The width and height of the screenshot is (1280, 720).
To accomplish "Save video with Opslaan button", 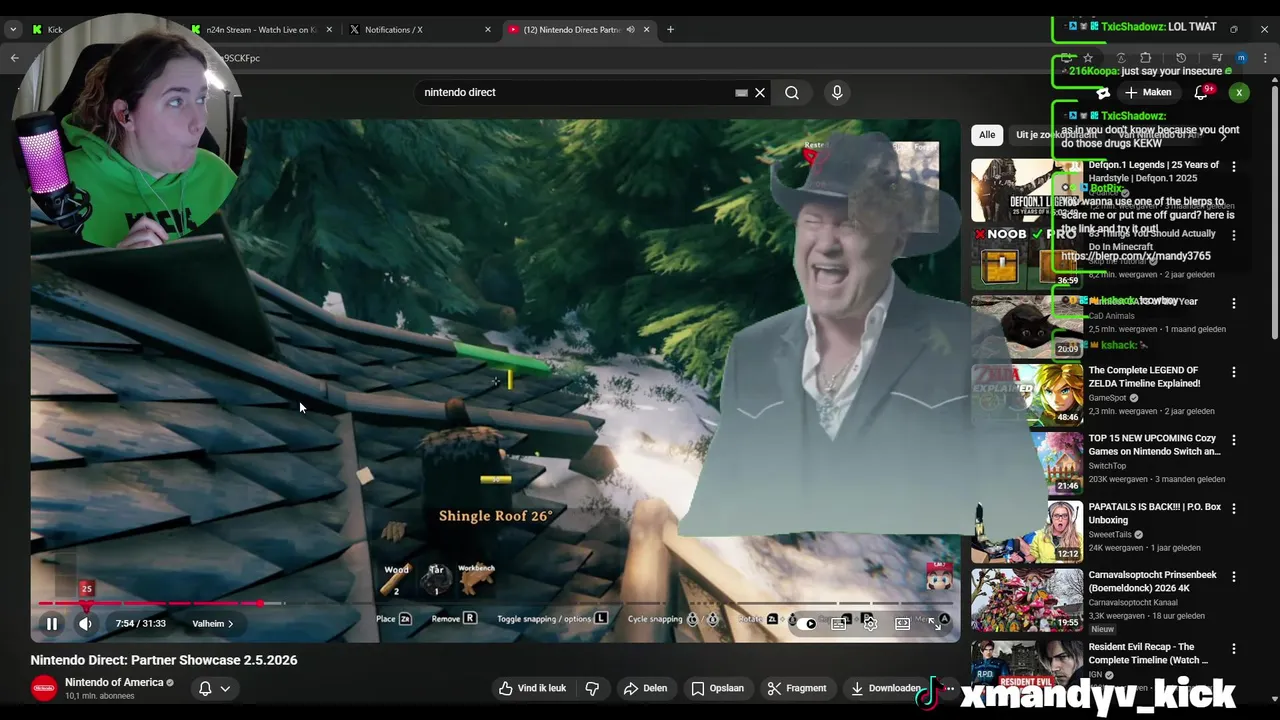I will click(717, 688).
